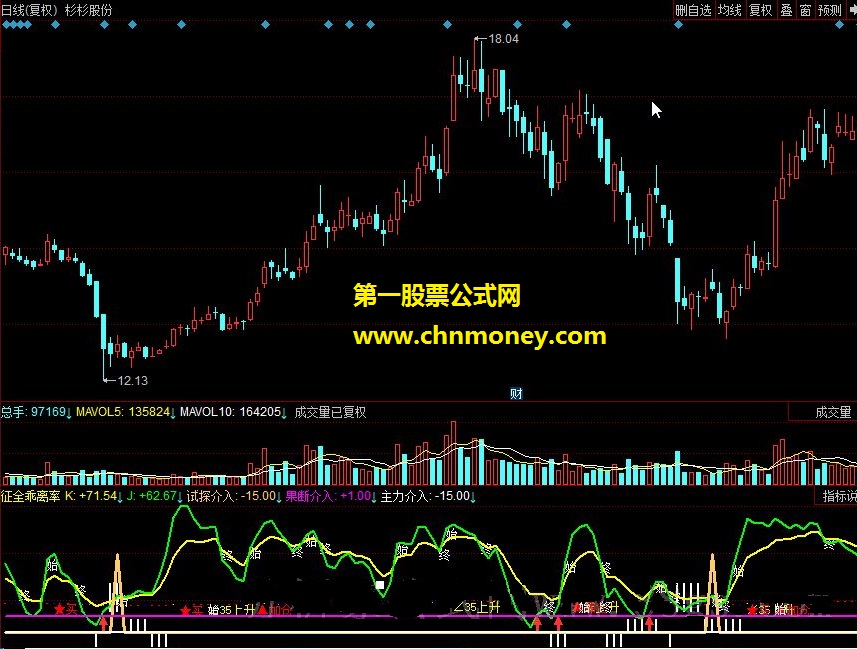Viewport: 857px width, 649px height.
Task: Click the diamond info marker below 预测
Action: coord(840,25)
